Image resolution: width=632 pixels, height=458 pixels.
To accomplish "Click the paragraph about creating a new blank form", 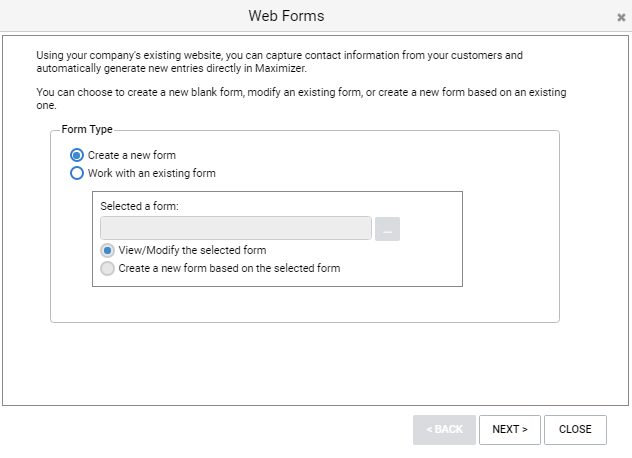I will [301, 99].
